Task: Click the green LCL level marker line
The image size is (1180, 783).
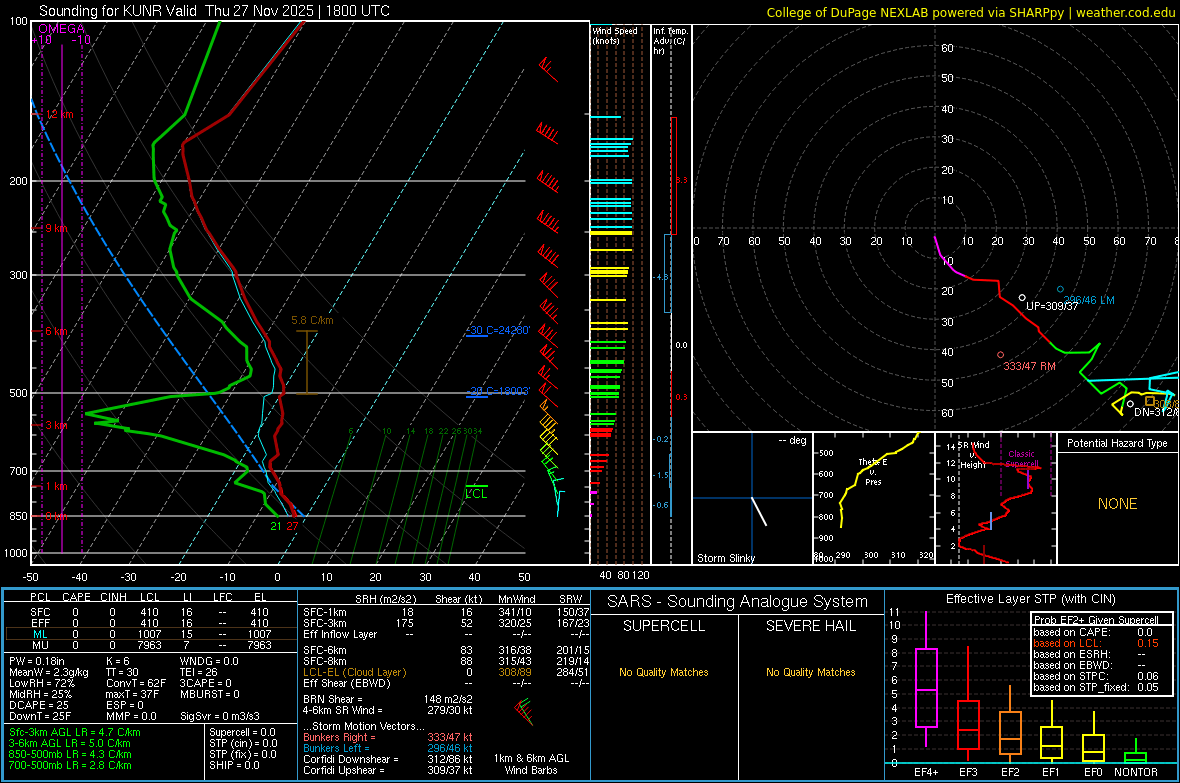Action: tap(476, 486)
